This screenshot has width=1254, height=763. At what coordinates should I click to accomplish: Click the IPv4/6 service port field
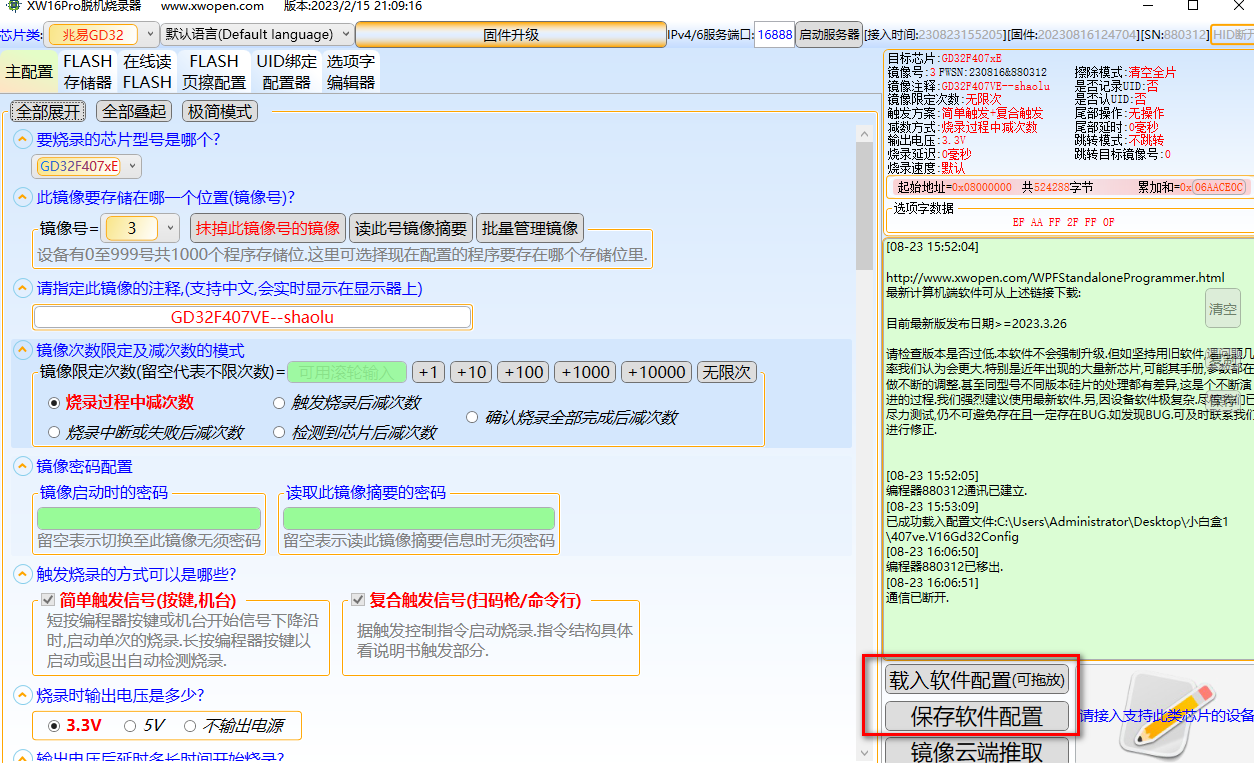pos(774,35)
